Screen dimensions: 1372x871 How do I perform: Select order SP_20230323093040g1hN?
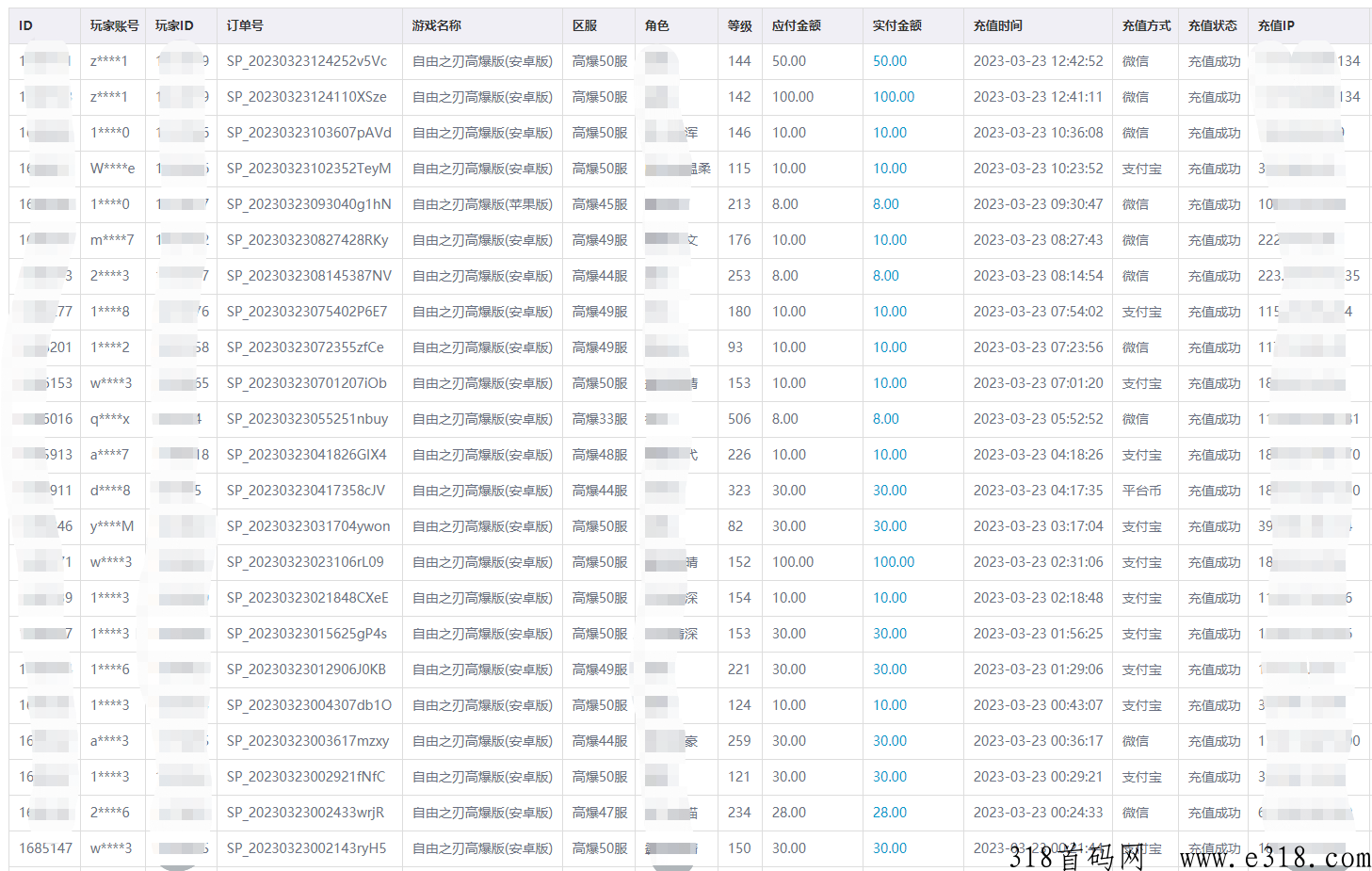[x=309, y=204]
